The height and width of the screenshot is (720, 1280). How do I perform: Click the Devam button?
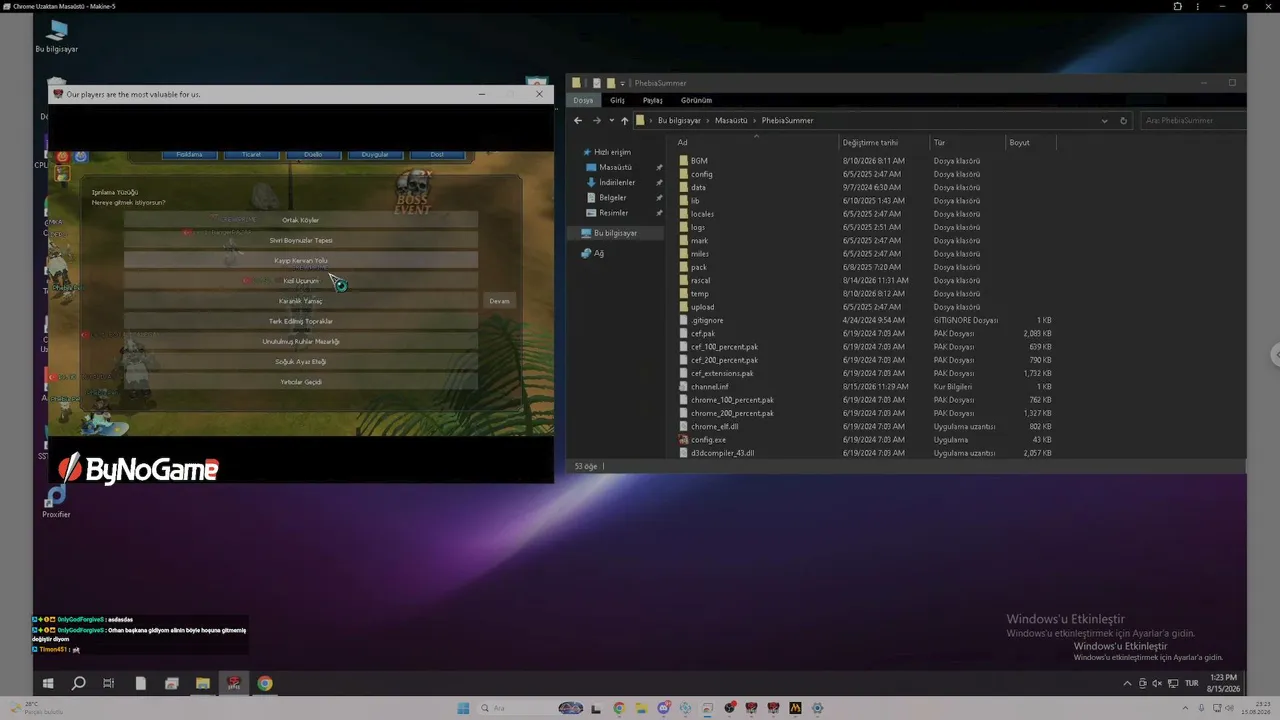499,301
